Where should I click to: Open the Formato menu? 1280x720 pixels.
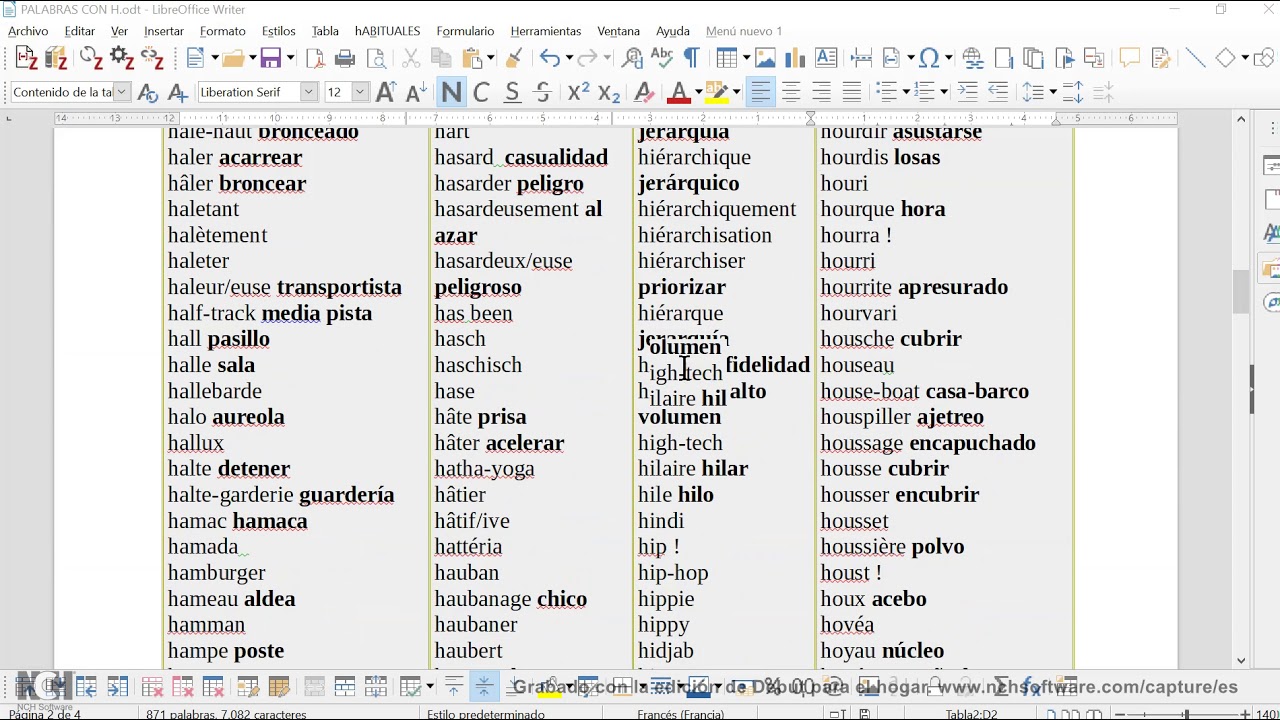pos(222,31)
